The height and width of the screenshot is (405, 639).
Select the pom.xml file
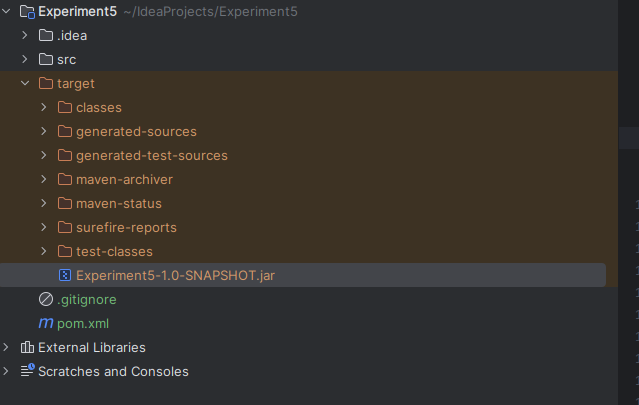pos(83,324)
